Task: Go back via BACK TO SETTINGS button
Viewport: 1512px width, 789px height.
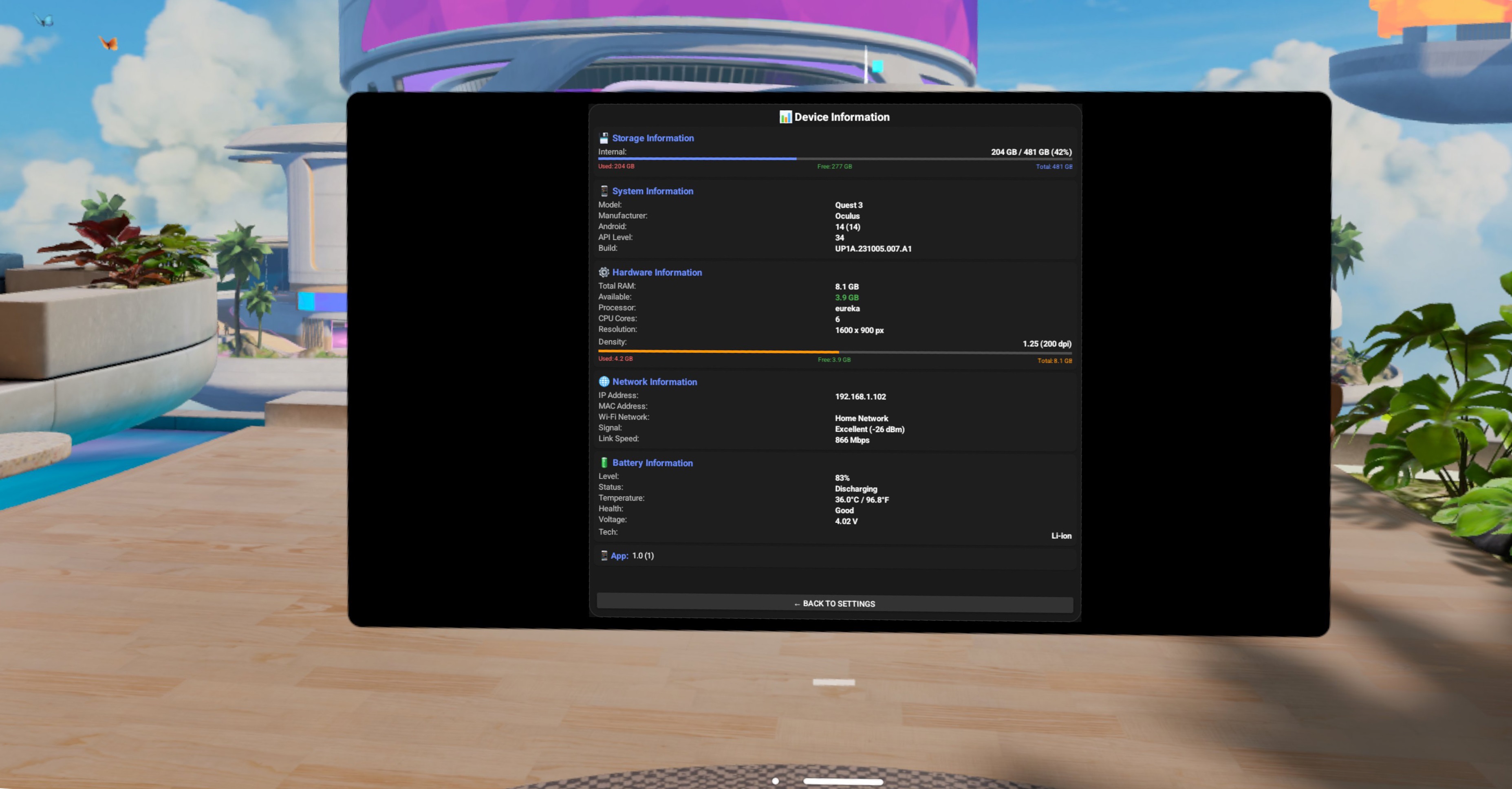Action: (835, 604)
